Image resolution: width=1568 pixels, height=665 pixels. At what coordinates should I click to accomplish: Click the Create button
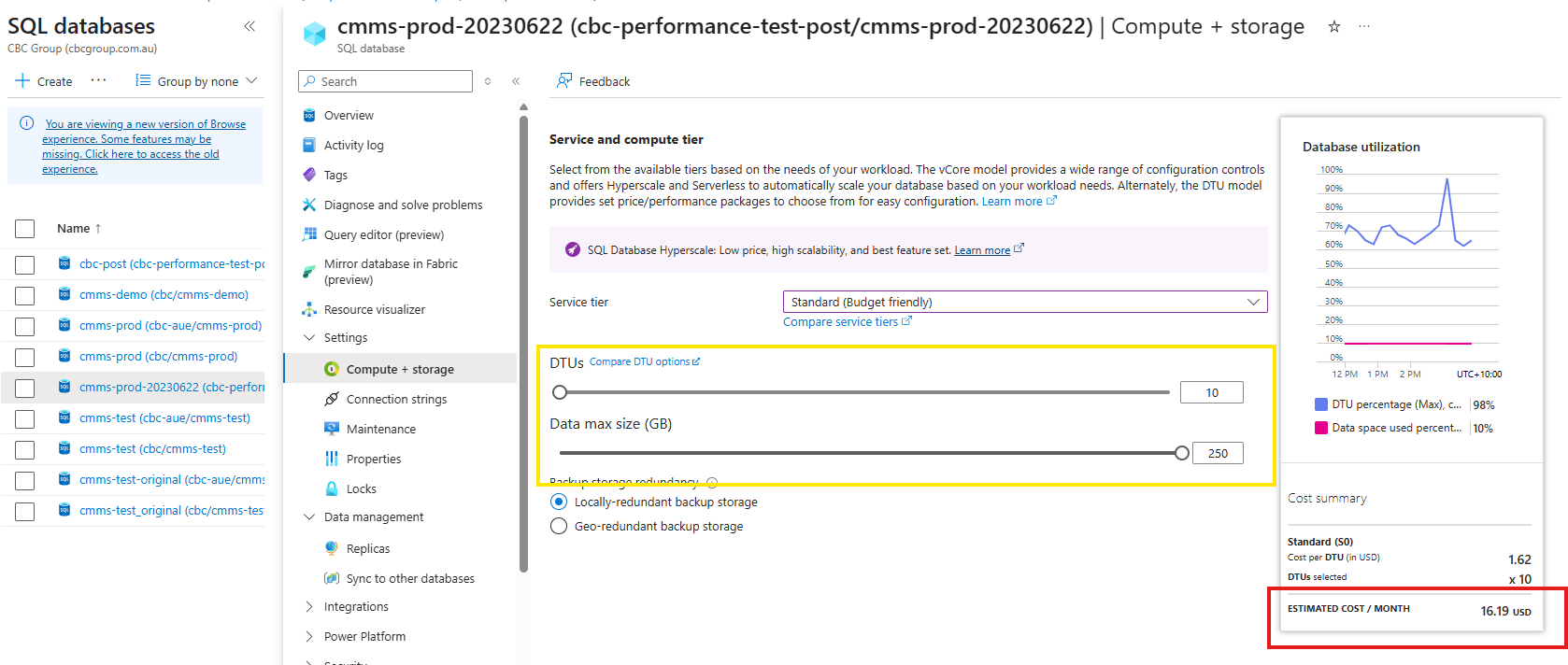[x=44, y=81]
